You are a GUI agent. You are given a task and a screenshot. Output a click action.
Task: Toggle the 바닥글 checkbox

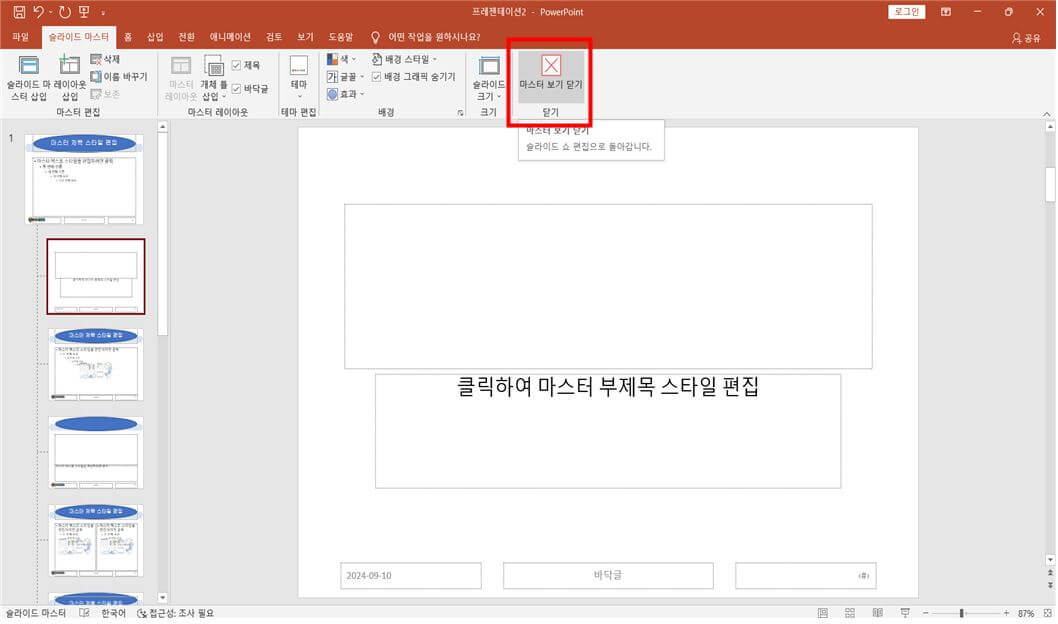pyautogui.click(x=236, y=88)
